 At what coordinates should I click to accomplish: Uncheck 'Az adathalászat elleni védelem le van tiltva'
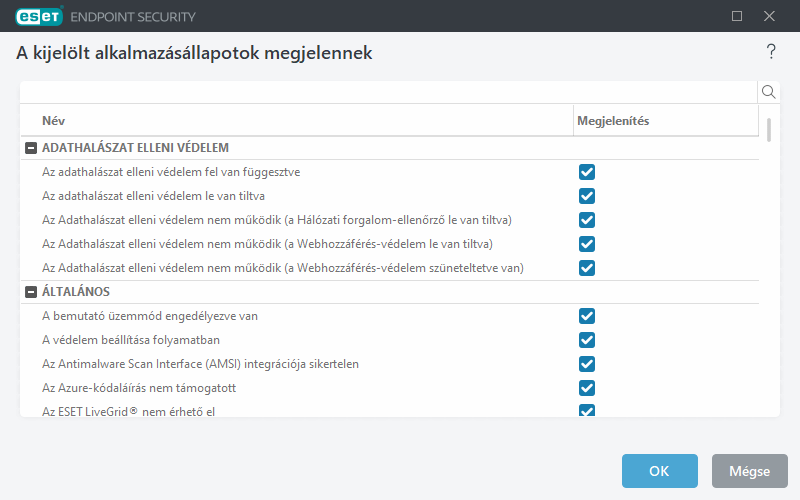coord(587,196)
